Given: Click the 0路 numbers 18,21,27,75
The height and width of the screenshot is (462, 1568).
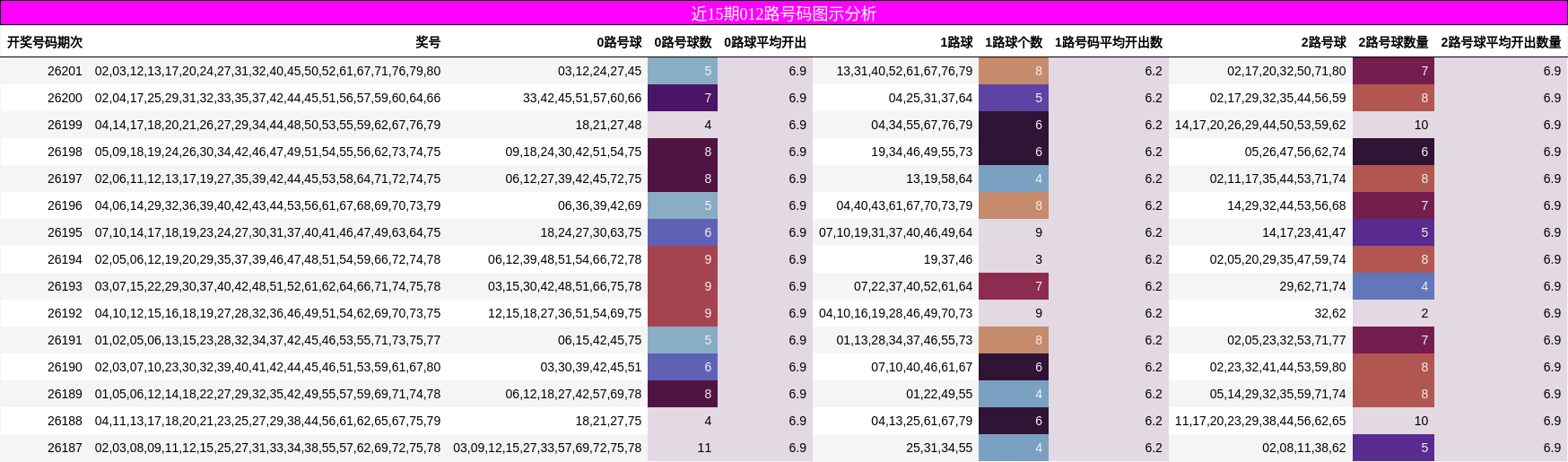Looking at the screenshot, I should pos(609,421).
